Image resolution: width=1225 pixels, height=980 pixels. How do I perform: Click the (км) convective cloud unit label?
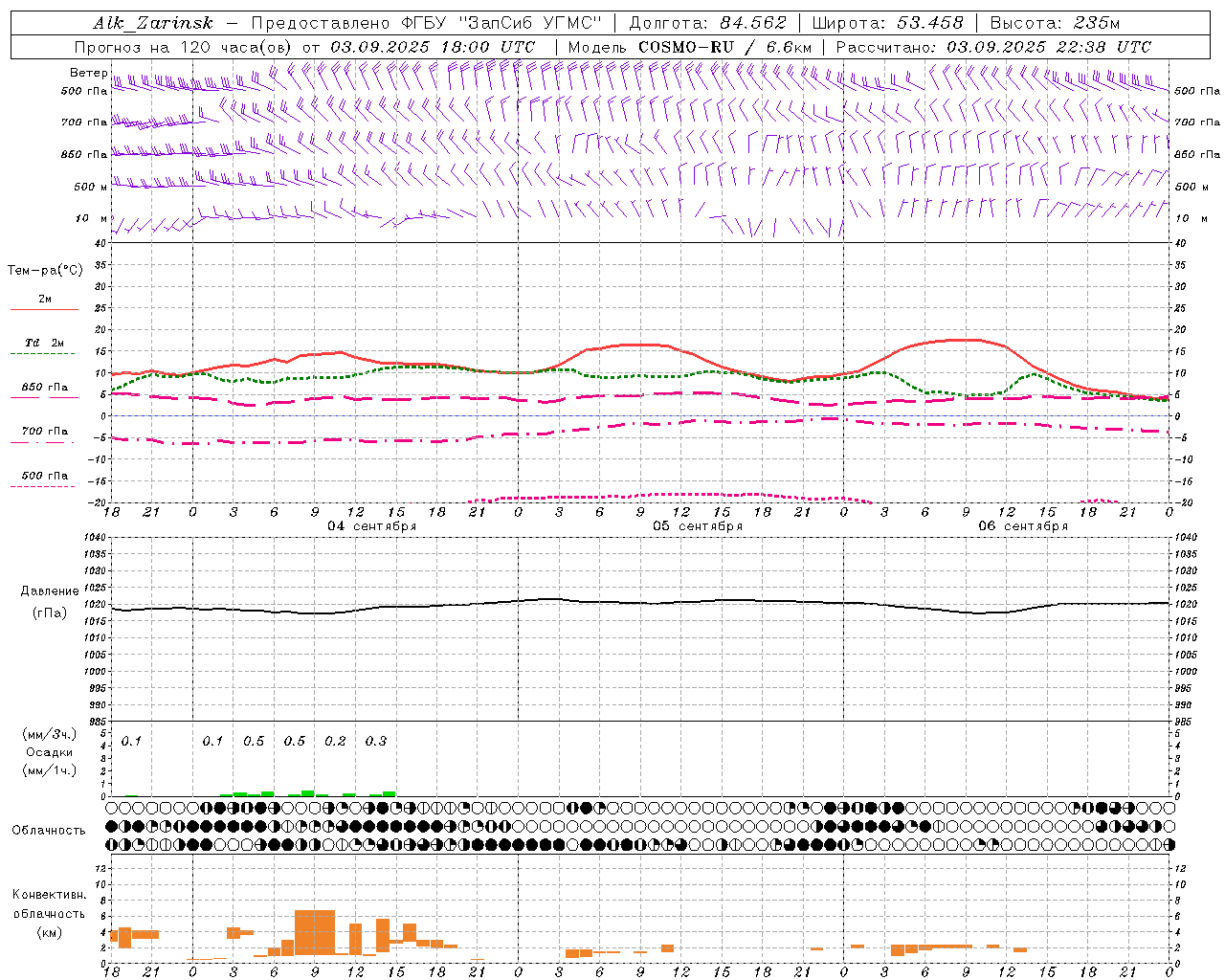point(49,932)
